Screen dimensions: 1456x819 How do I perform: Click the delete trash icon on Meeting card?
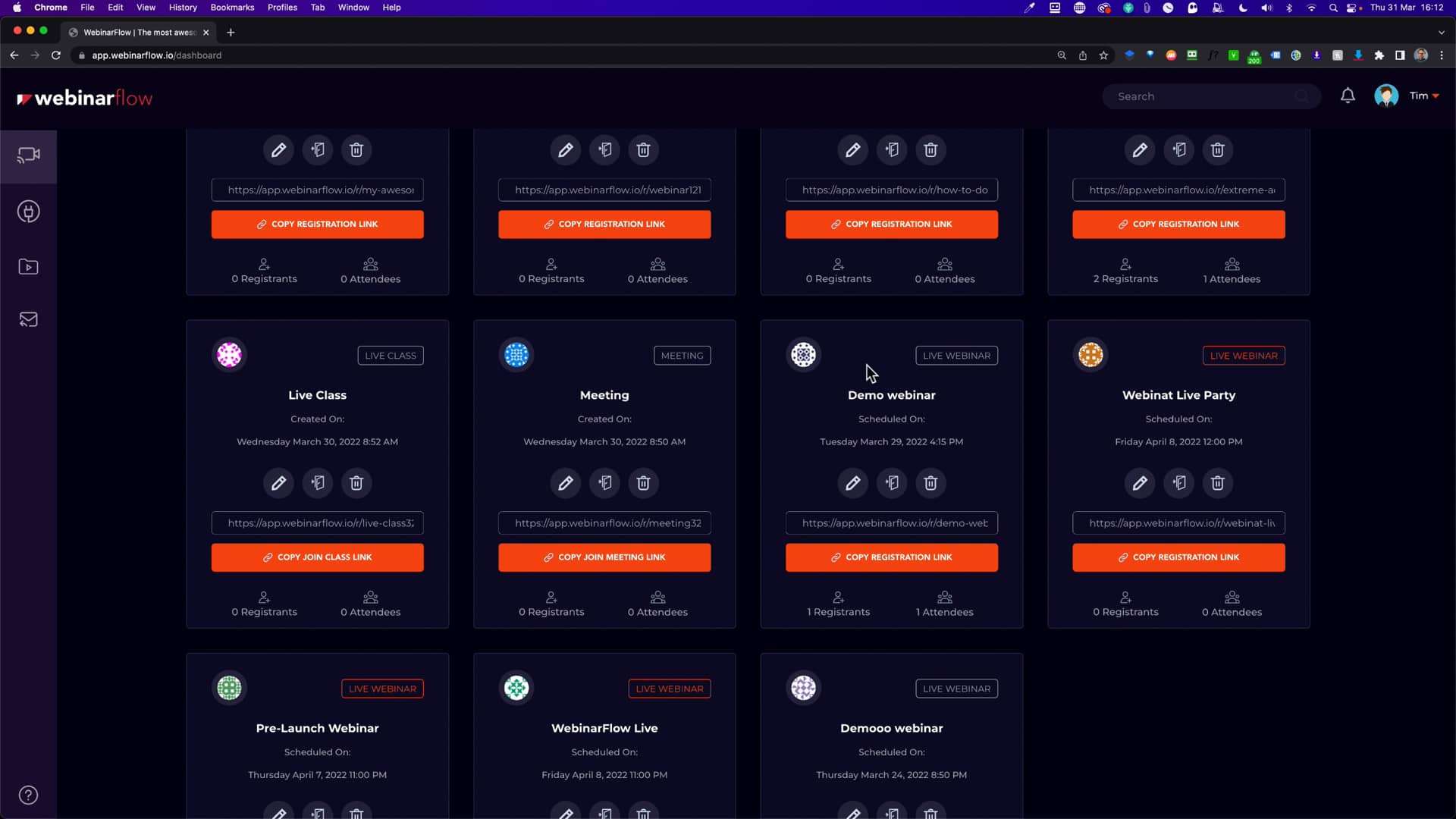tap(643, 482)
